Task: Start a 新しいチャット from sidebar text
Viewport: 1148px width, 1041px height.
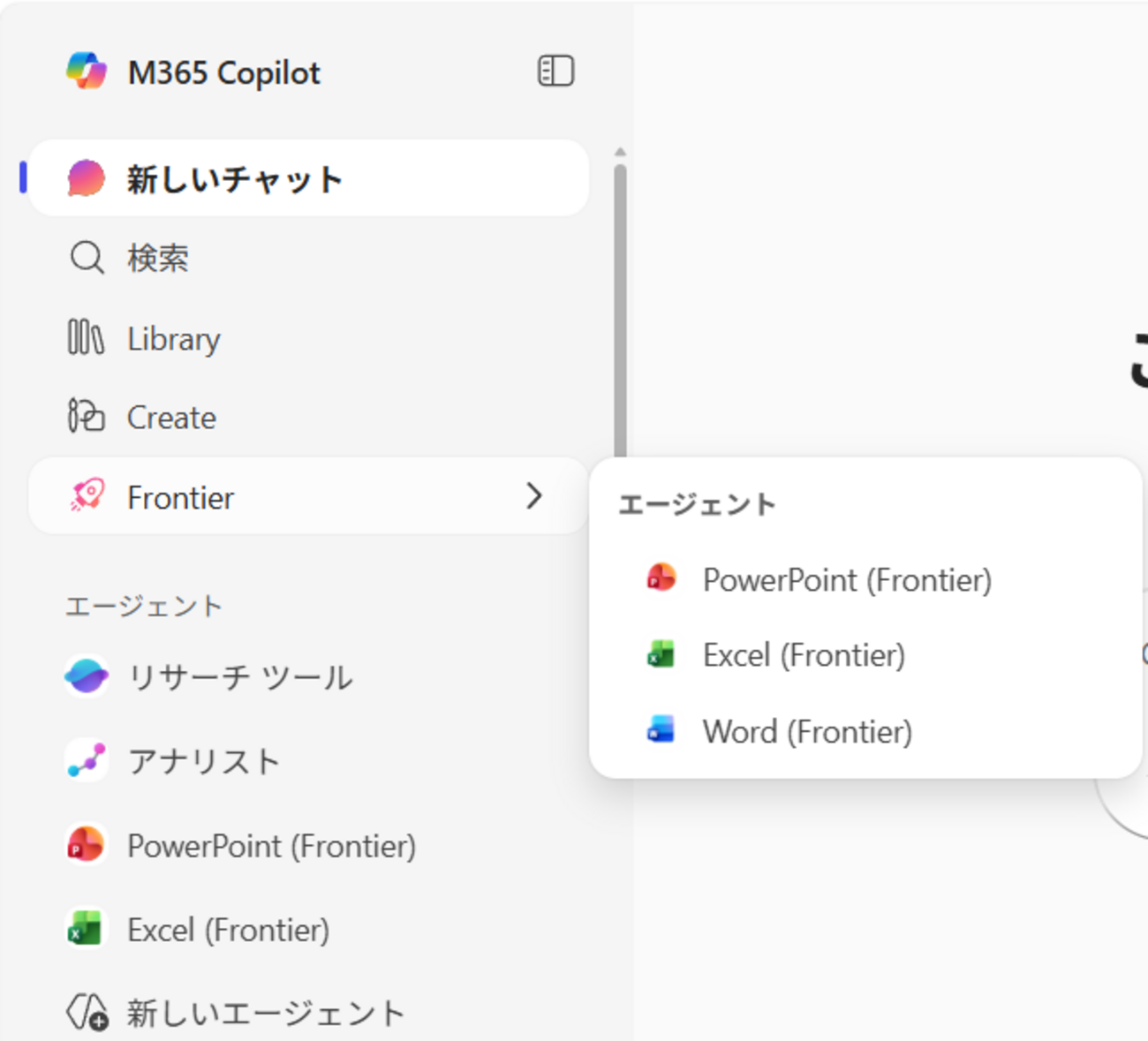Action: tap(235, 179)
